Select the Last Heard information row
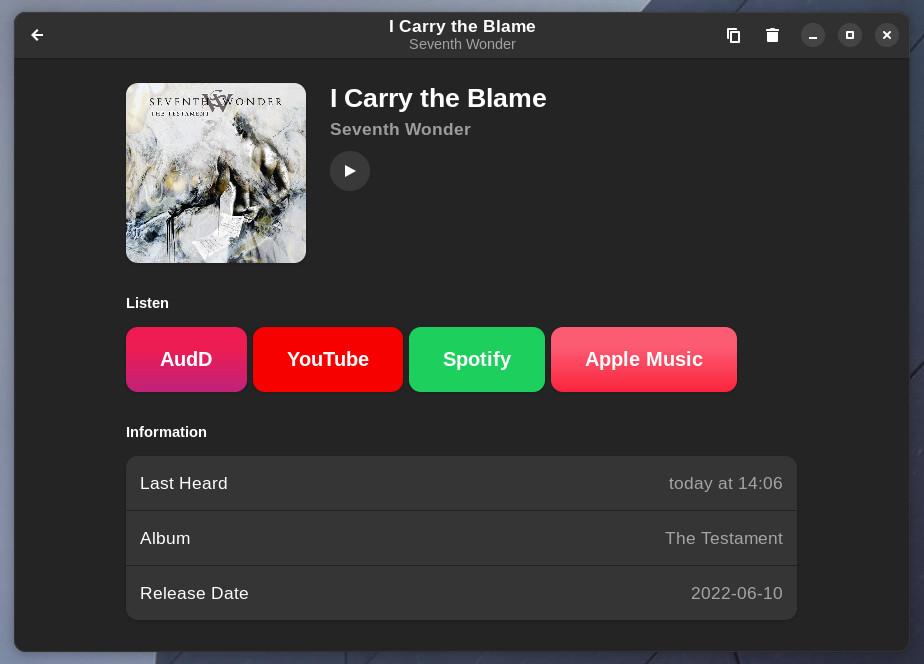This screenshot has width=924, height=664. tap(461, 483)
